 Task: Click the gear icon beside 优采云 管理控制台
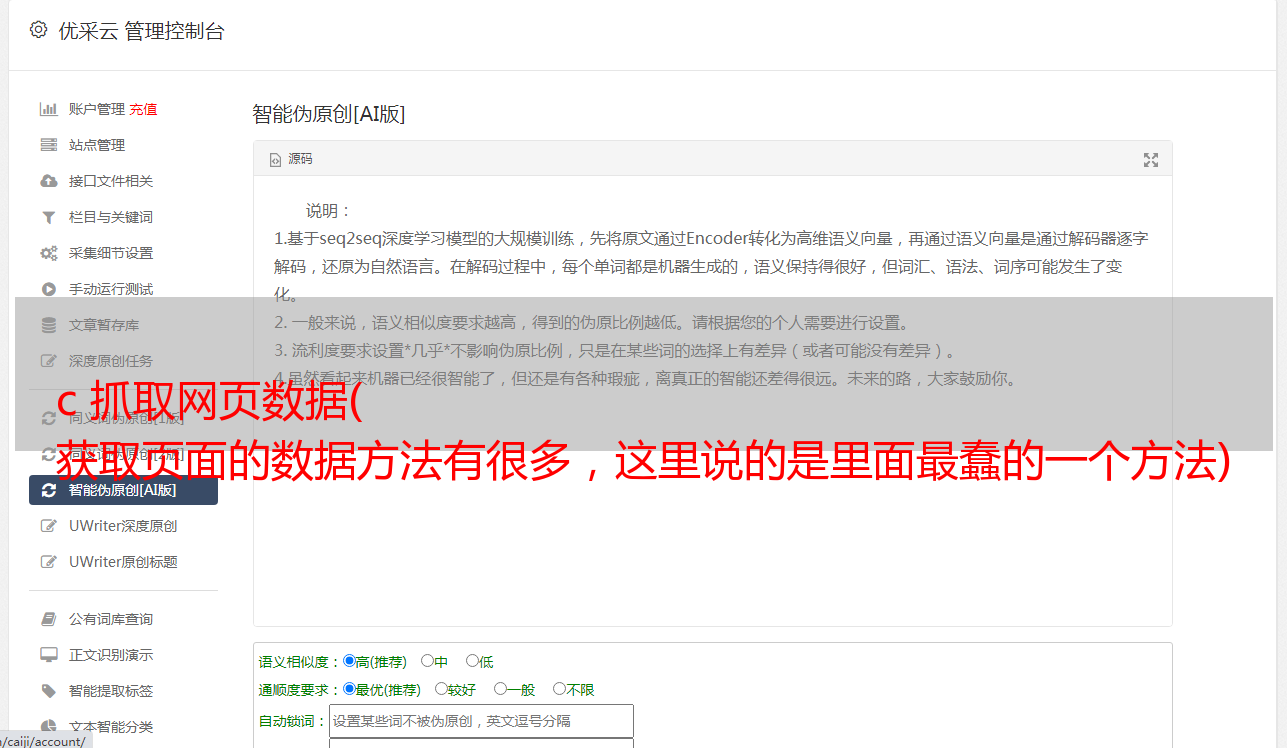(x=38, y=30)
